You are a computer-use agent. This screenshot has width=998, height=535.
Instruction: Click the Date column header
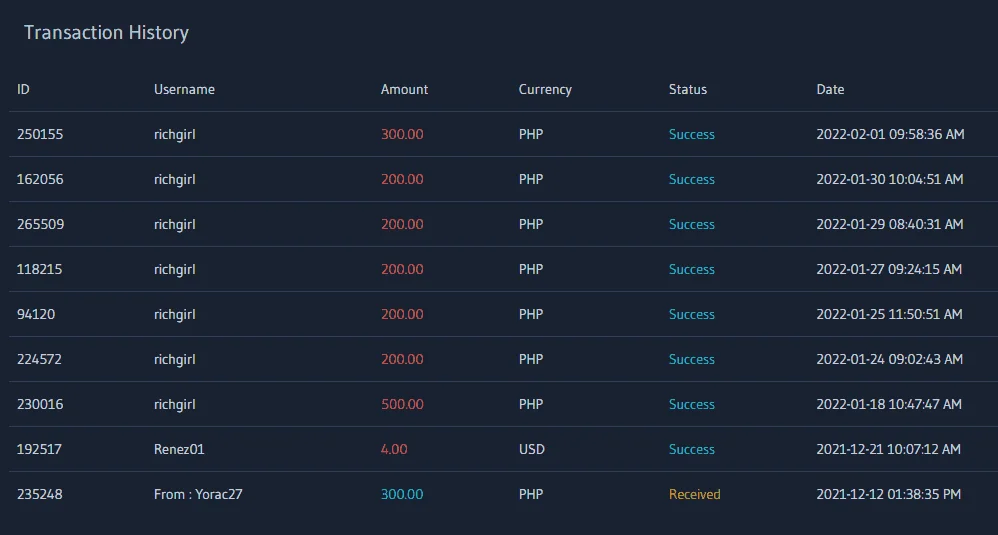click(830, 90)
